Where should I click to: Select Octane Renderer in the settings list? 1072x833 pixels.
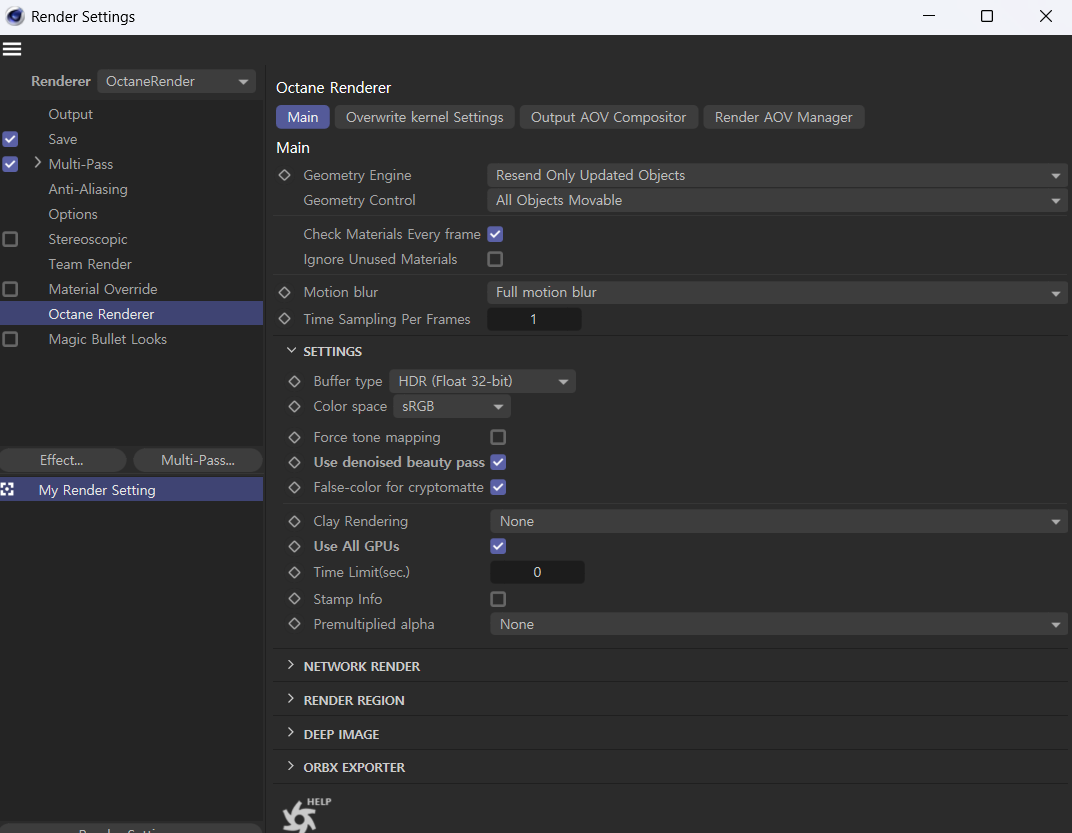[x=131, y=314]
